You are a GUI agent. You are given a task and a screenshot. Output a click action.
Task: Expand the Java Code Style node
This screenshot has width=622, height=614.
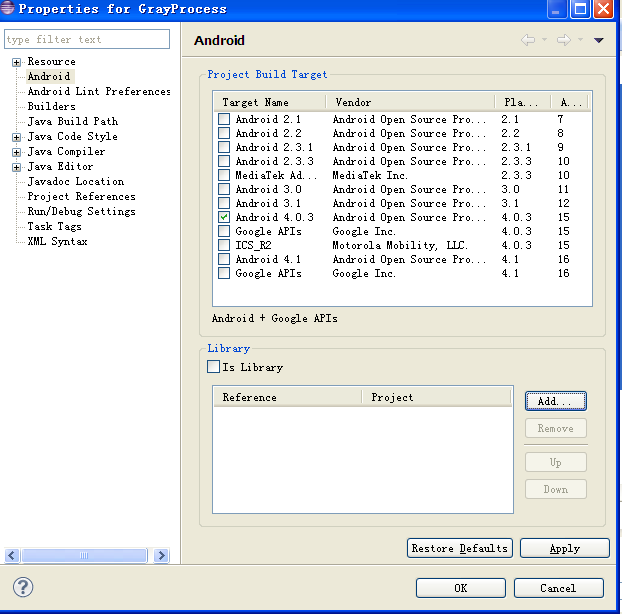[x=16, y=137]
